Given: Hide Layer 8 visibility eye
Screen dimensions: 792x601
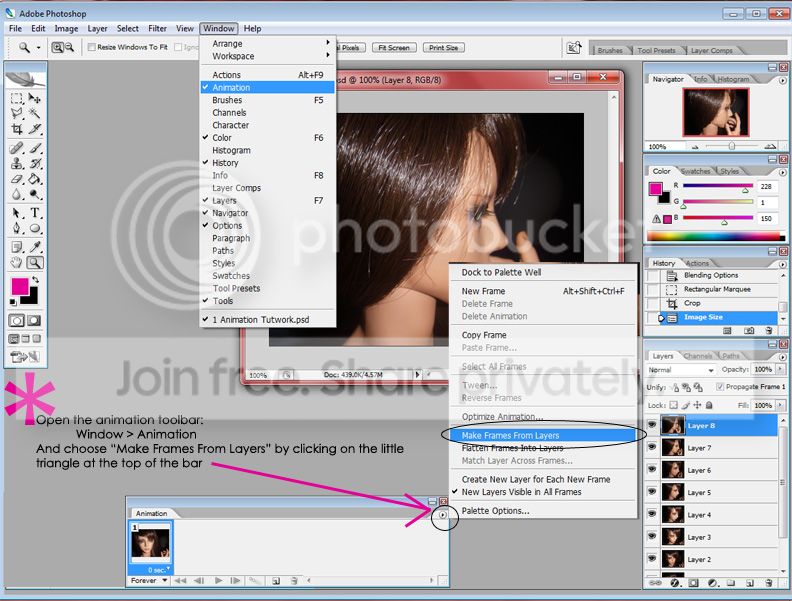Looking at the screenshot, I should [652, 425].
